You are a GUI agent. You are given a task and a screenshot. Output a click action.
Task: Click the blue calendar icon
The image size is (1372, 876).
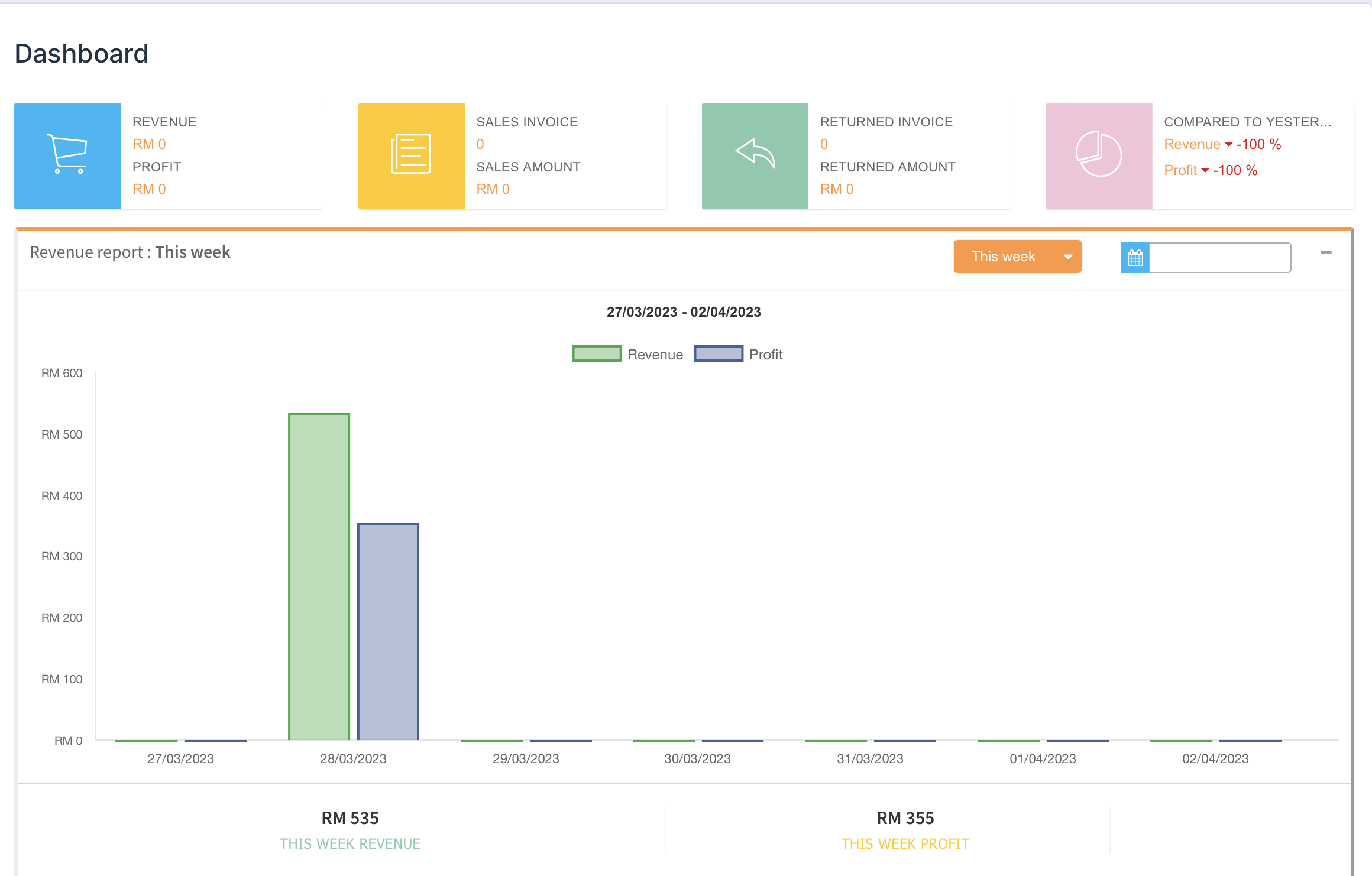click(x=1135, y=258)
